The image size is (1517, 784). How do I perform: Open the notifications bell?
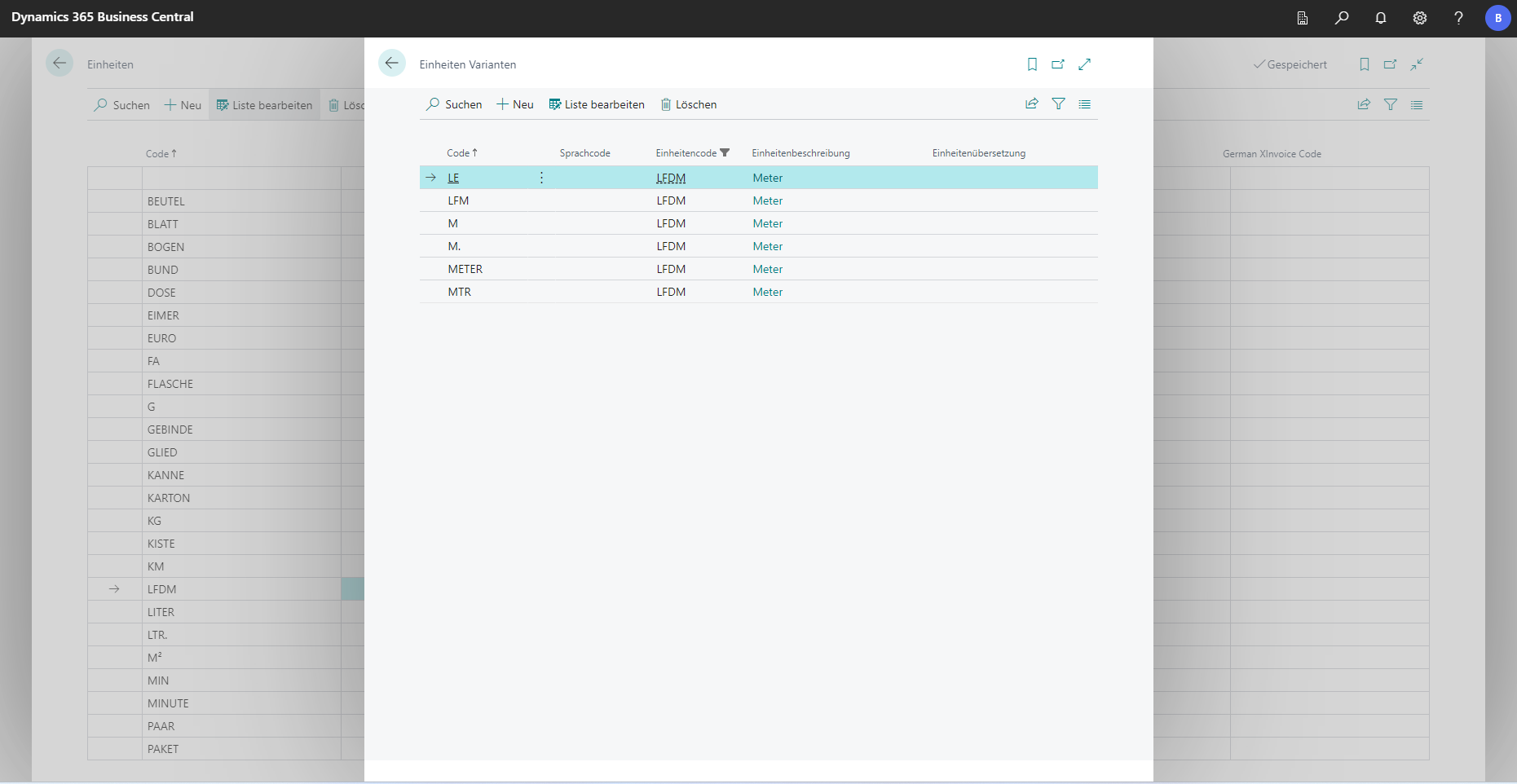click(1381, 18)
